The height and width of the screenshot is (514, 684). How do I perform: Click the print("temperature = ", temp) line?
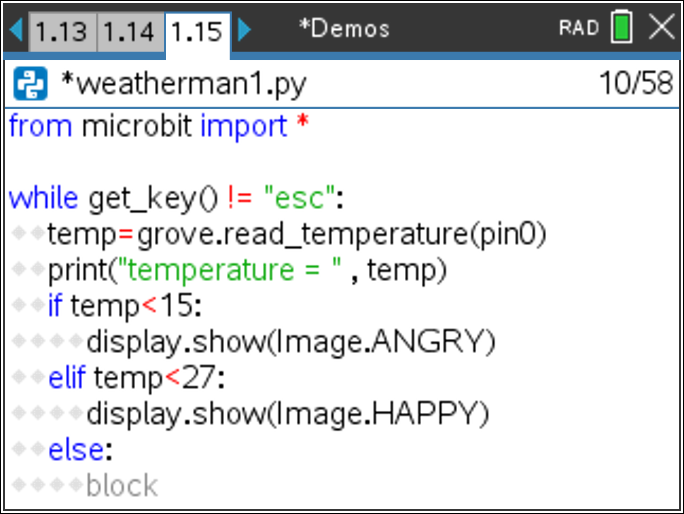tap(247, 271)
